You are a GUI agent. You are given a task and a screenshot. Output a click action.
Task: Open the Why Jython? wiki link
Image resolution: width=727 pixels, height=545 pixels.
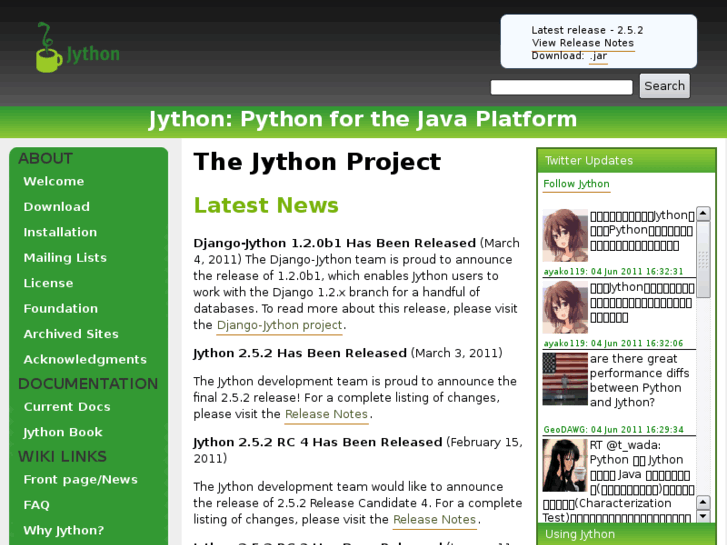click(64, 531)
